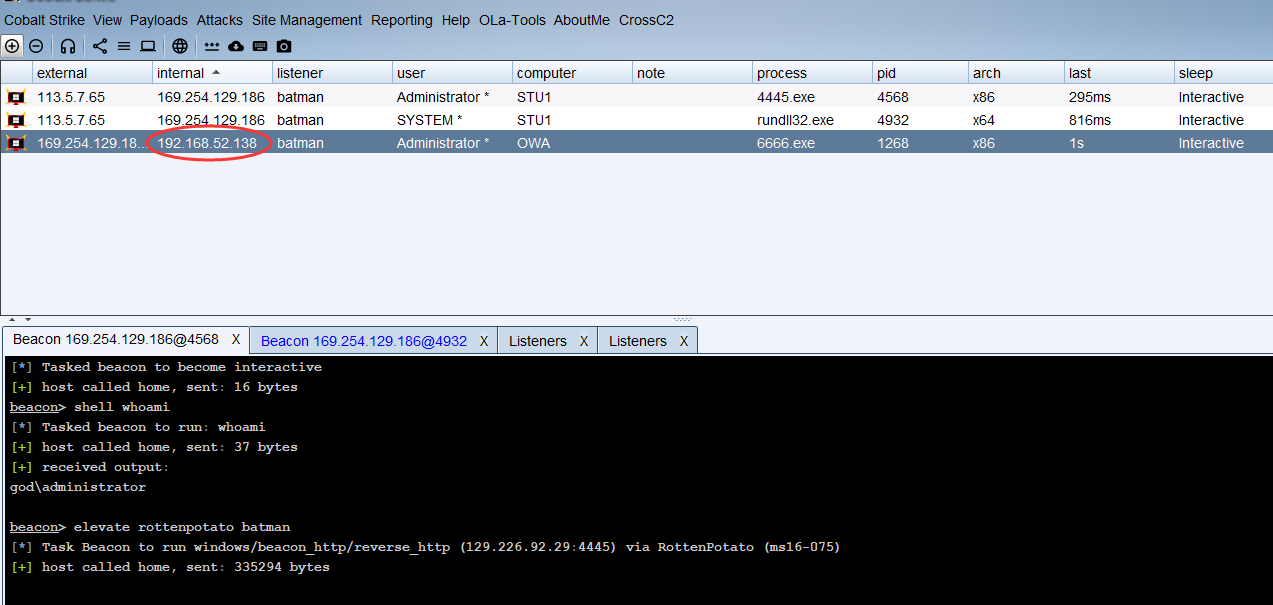The image size is (1273, 605).
Task: Open listeners via the headphones icon
Action: click(x=68, y=46)
